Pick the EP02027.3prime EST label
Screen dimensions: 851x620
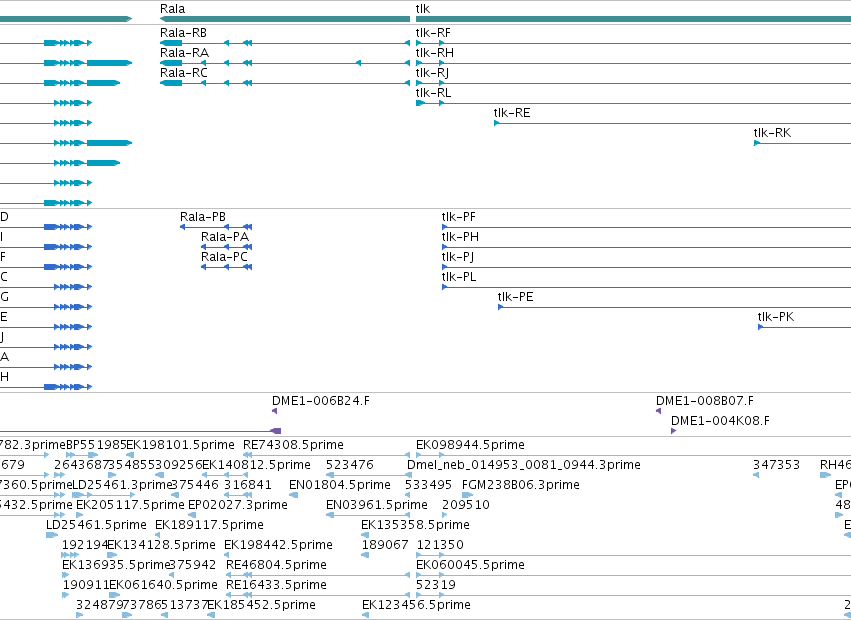click(x=238, y=505)
